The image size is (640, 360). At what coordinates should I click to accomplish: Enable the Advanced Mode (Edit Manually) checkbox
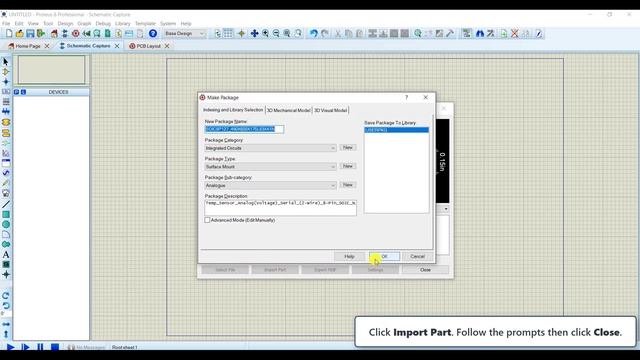[x=207, y=220]
